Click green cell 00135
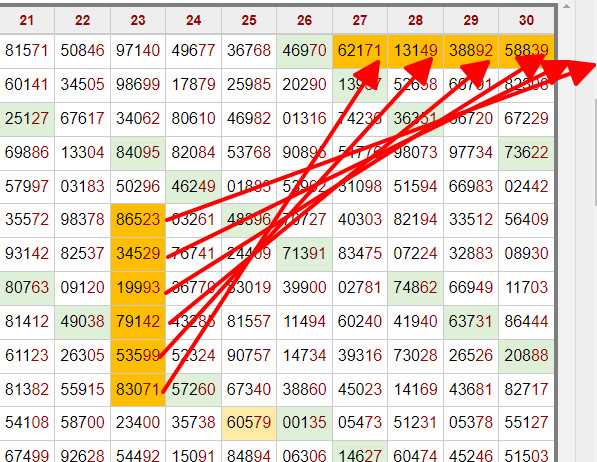 [x=305, y=423]
